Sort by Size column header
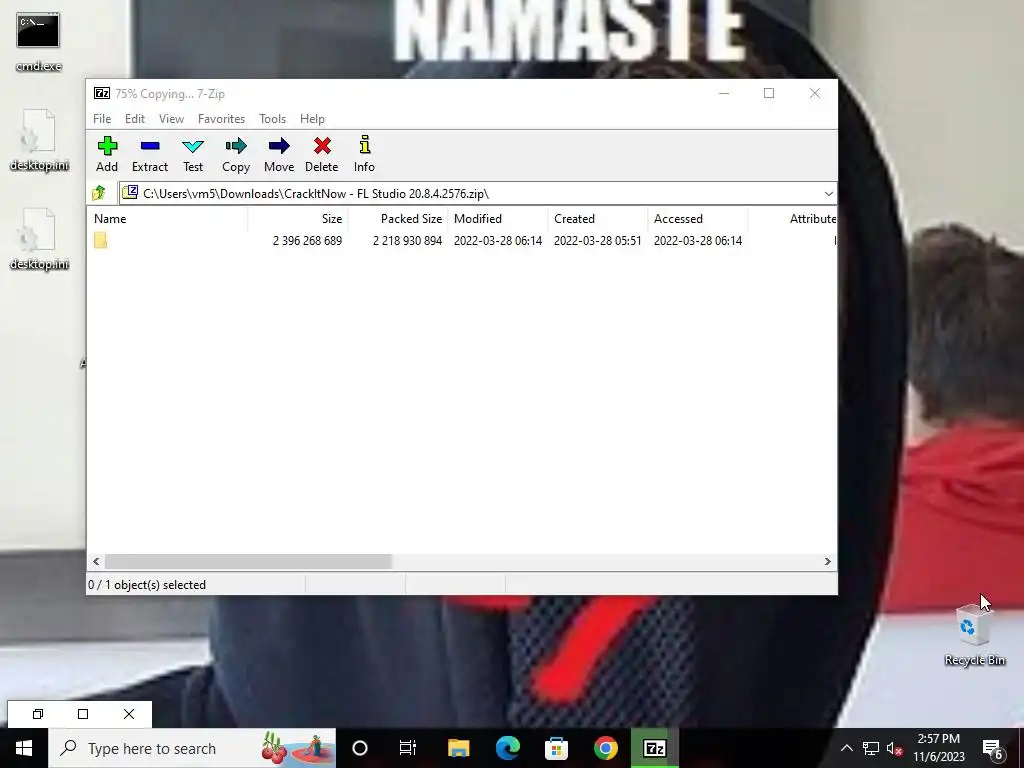Image resolution: width=1024 pixels, height=768 pixels. coord(298,219)
